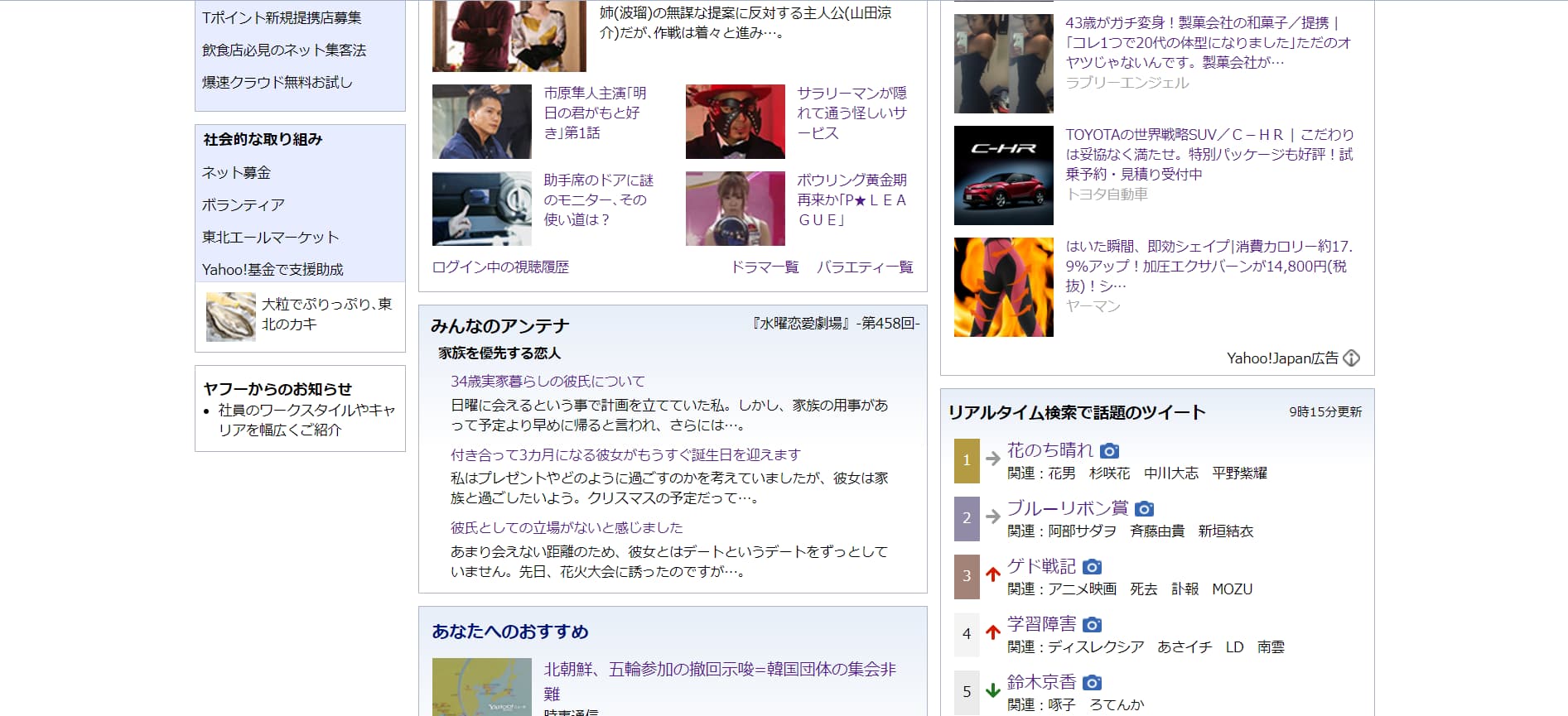
Task: Click camera icon next to 鈴木京香
Action: point(1093,683)
